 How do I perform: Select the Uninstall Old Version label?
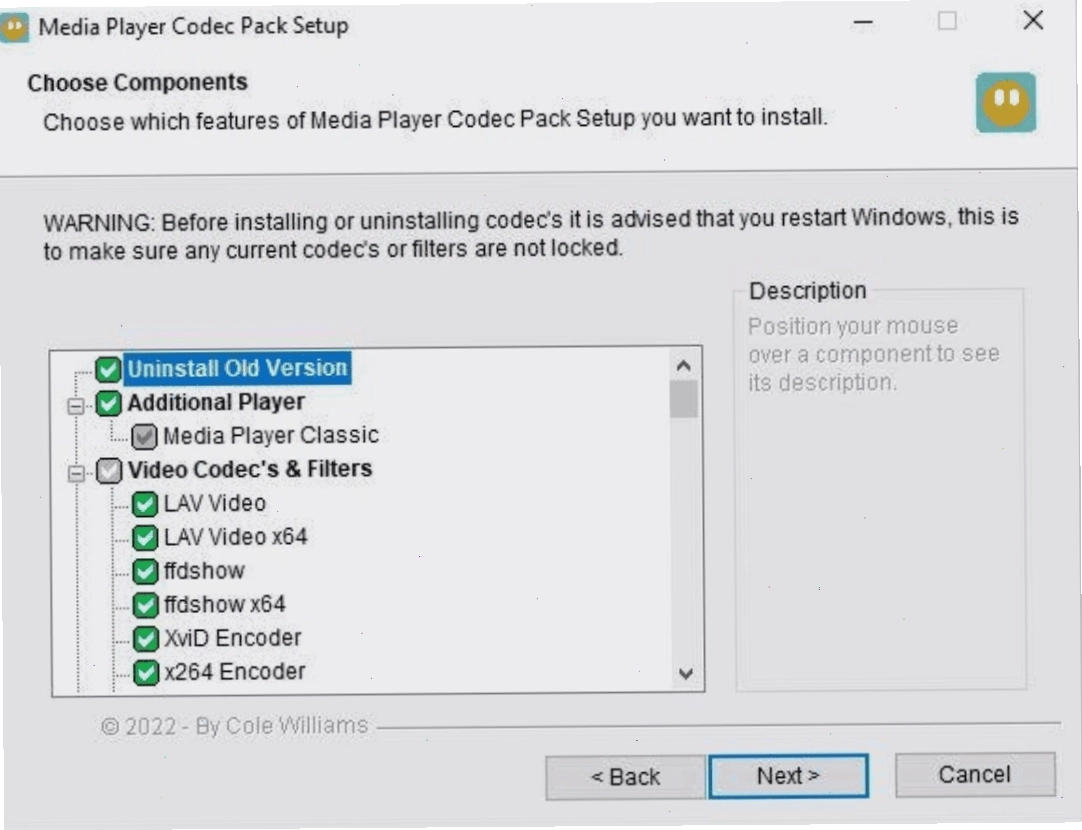(x=237, y=368)
